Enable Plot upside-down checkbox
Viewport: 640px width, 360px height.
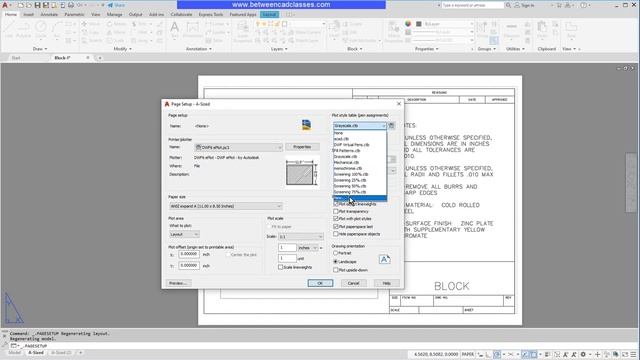click(x=336, y=270)
